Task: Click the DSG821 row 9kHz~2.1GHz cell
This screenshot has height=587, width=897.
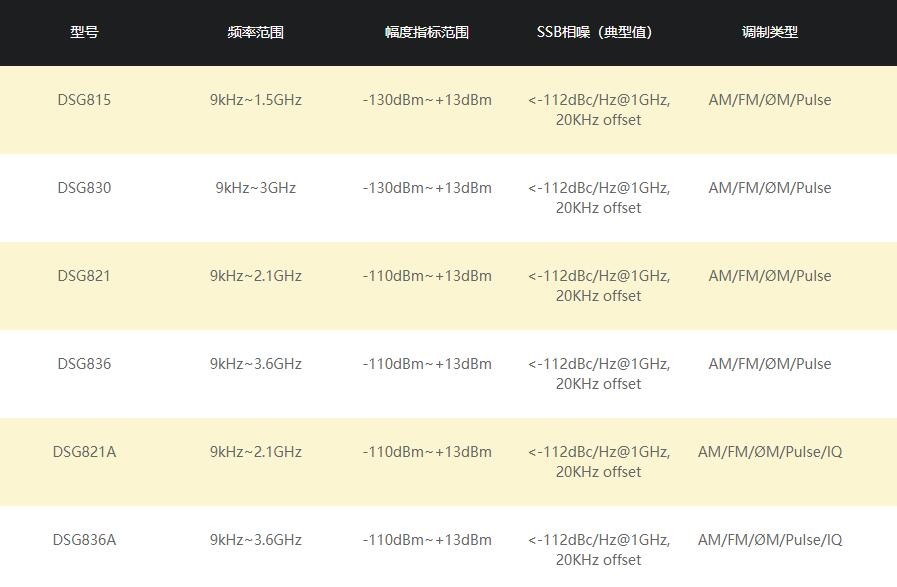Action: [x=256, y=276]
